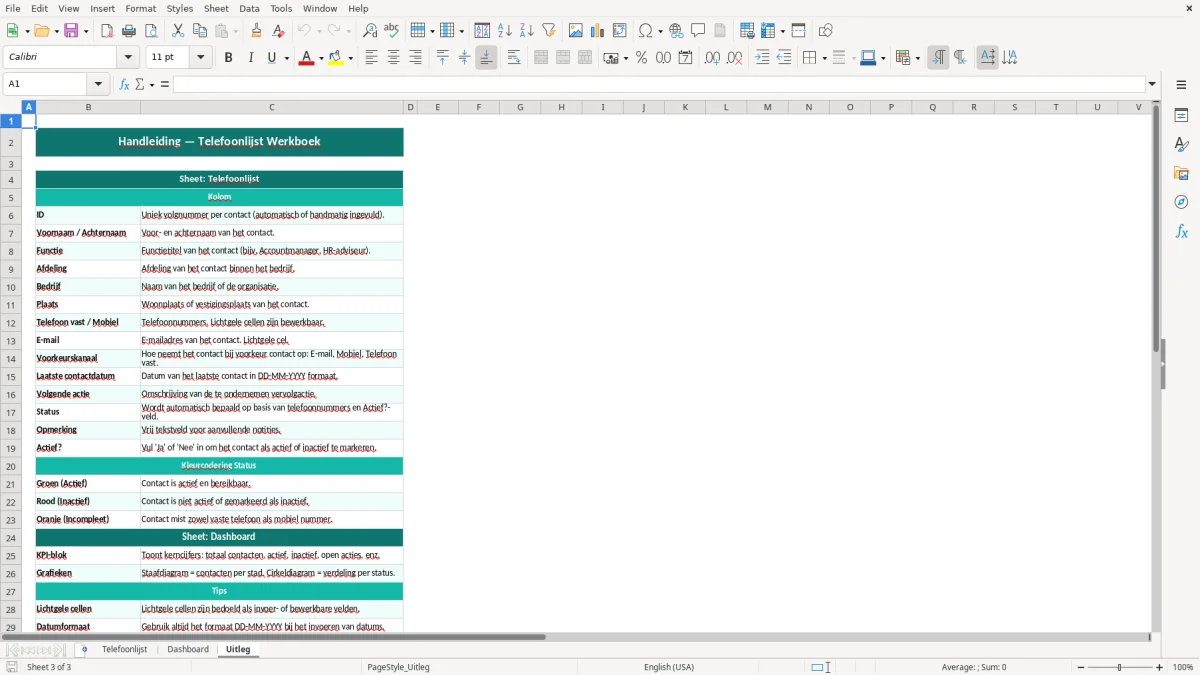Toggle the AutoFilter funnel icon
1200x675 pixels.
click(x=549, y=31)
